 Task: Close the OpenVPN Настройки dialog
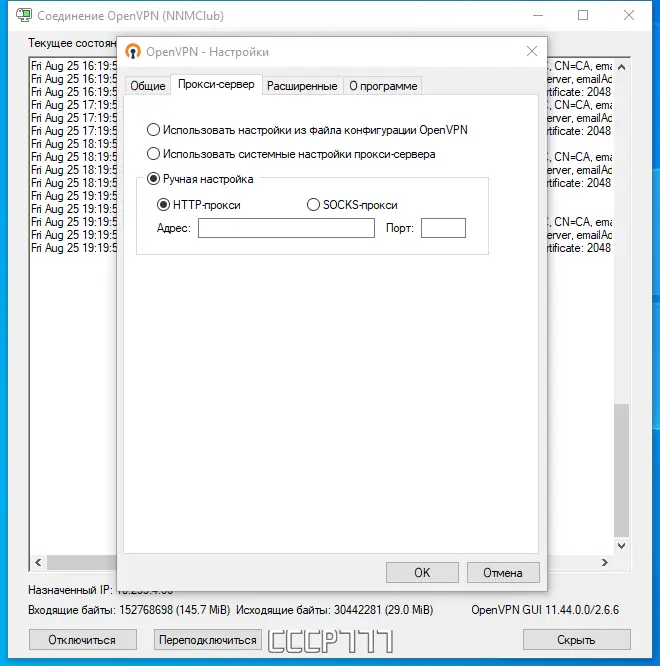pyautogui.click(x=532, y=51)
